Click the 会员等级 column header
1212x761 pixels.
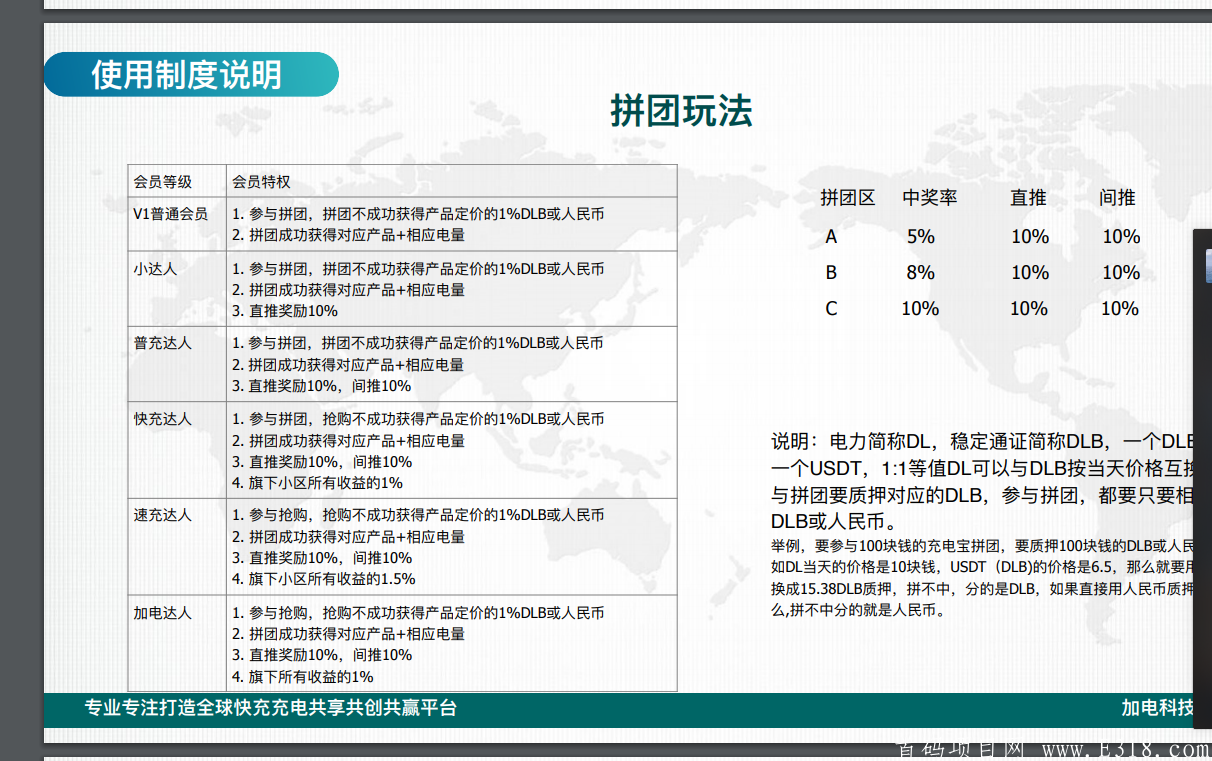[163, 182]
